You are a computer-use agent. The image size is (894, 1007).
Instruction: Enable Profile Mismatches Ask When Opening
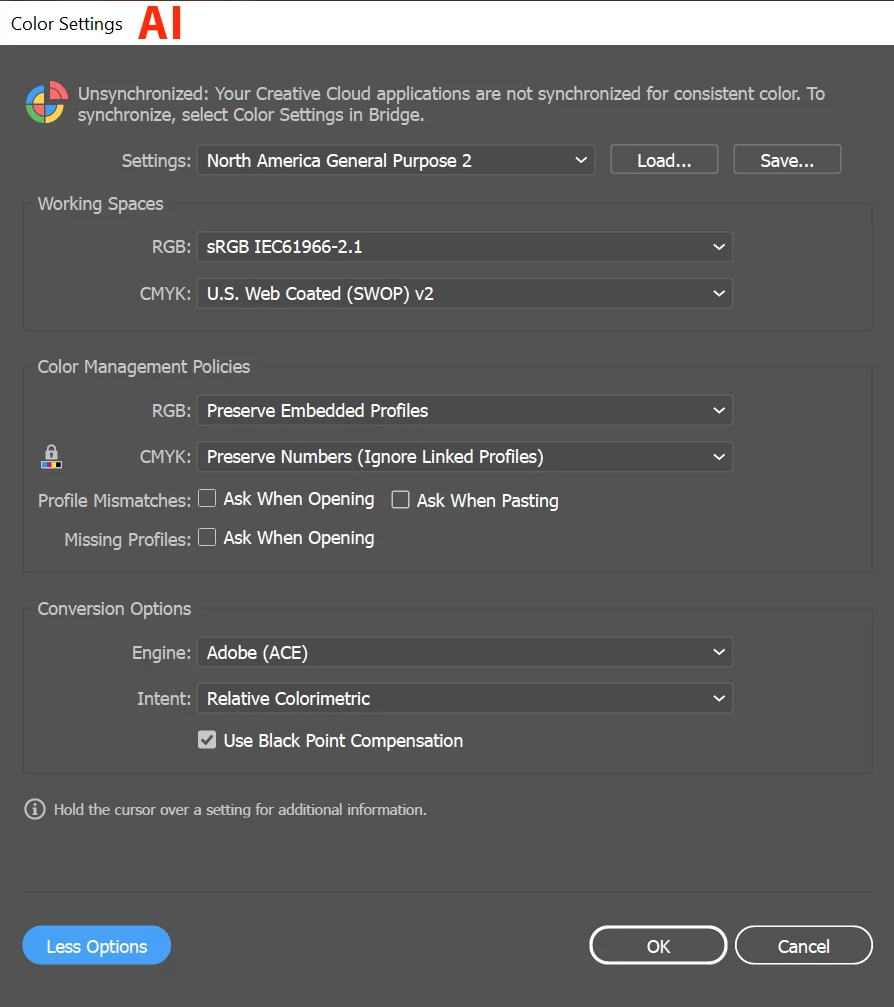coord(207,498)
